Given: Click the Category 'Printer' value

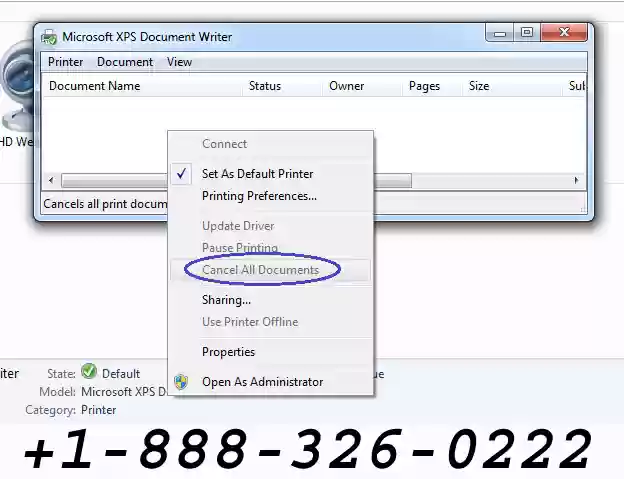Looking at the screenshot, I should tap(98, 410).
